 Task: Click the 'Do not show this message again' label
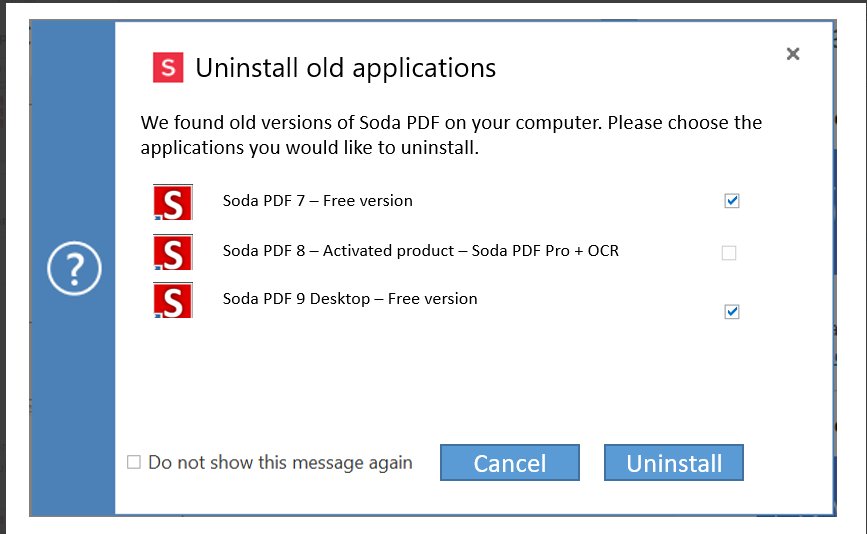(x=280, y=462)
